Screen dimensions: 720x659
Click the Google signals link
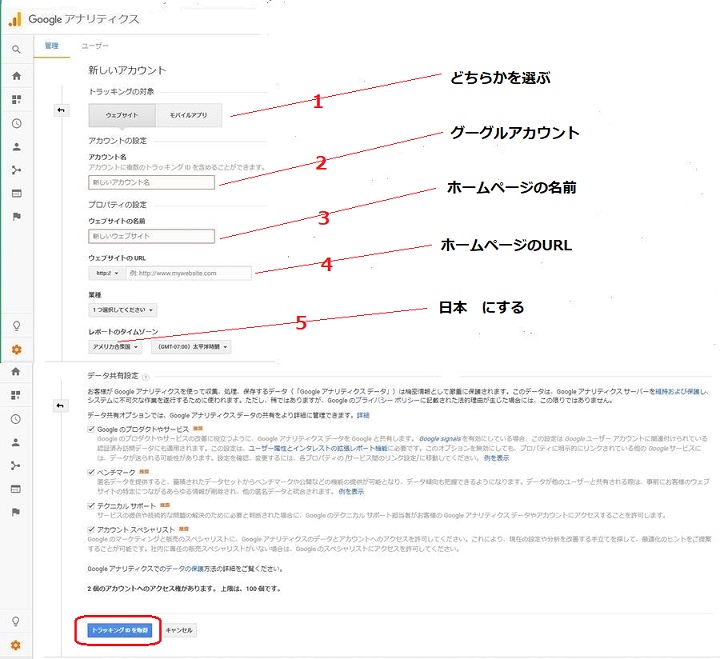pyautogui.click(x=440, y=439)
